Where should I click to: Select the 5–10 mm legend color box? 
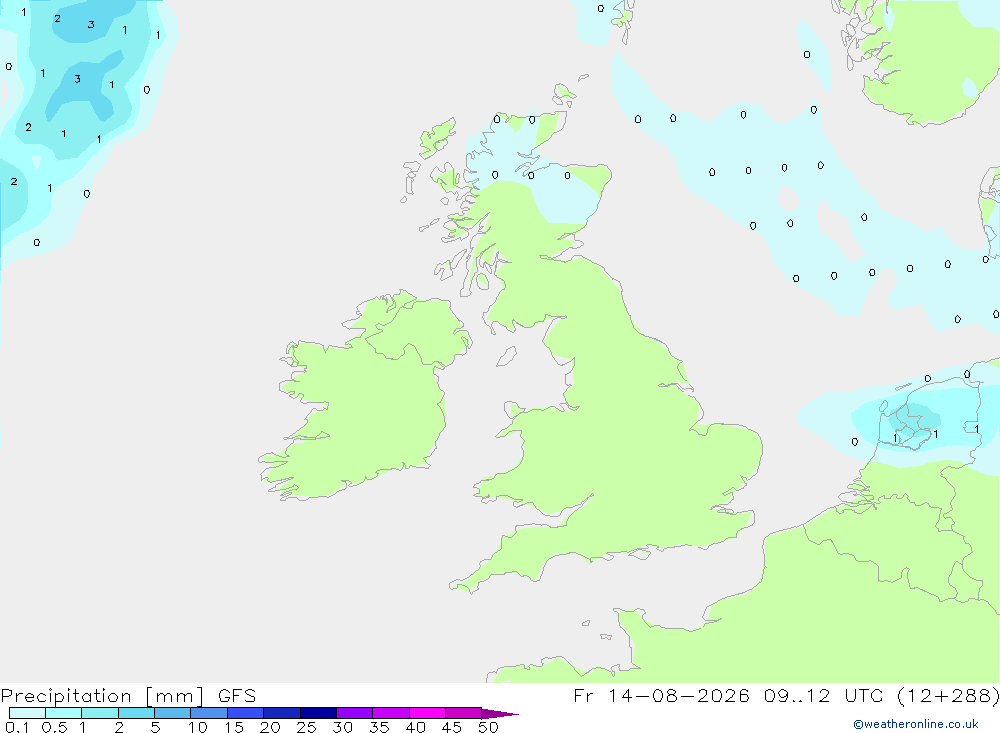coord(173,713)
